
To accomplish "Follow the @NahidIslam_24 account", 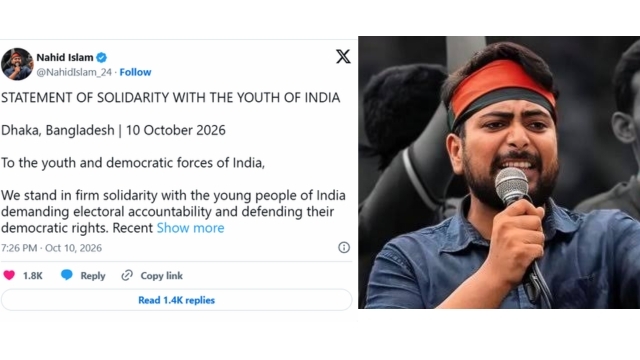I will 135,72.
